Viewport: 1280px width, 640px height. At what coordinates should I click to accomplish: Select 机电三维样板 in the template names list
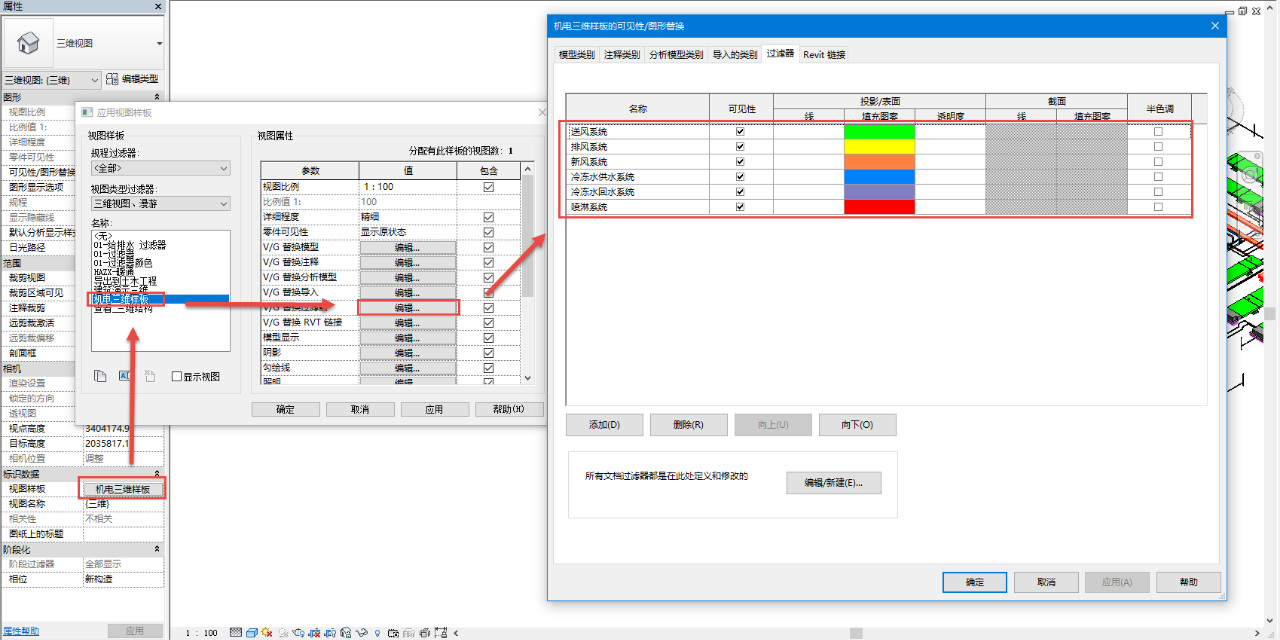click(160, 299)
